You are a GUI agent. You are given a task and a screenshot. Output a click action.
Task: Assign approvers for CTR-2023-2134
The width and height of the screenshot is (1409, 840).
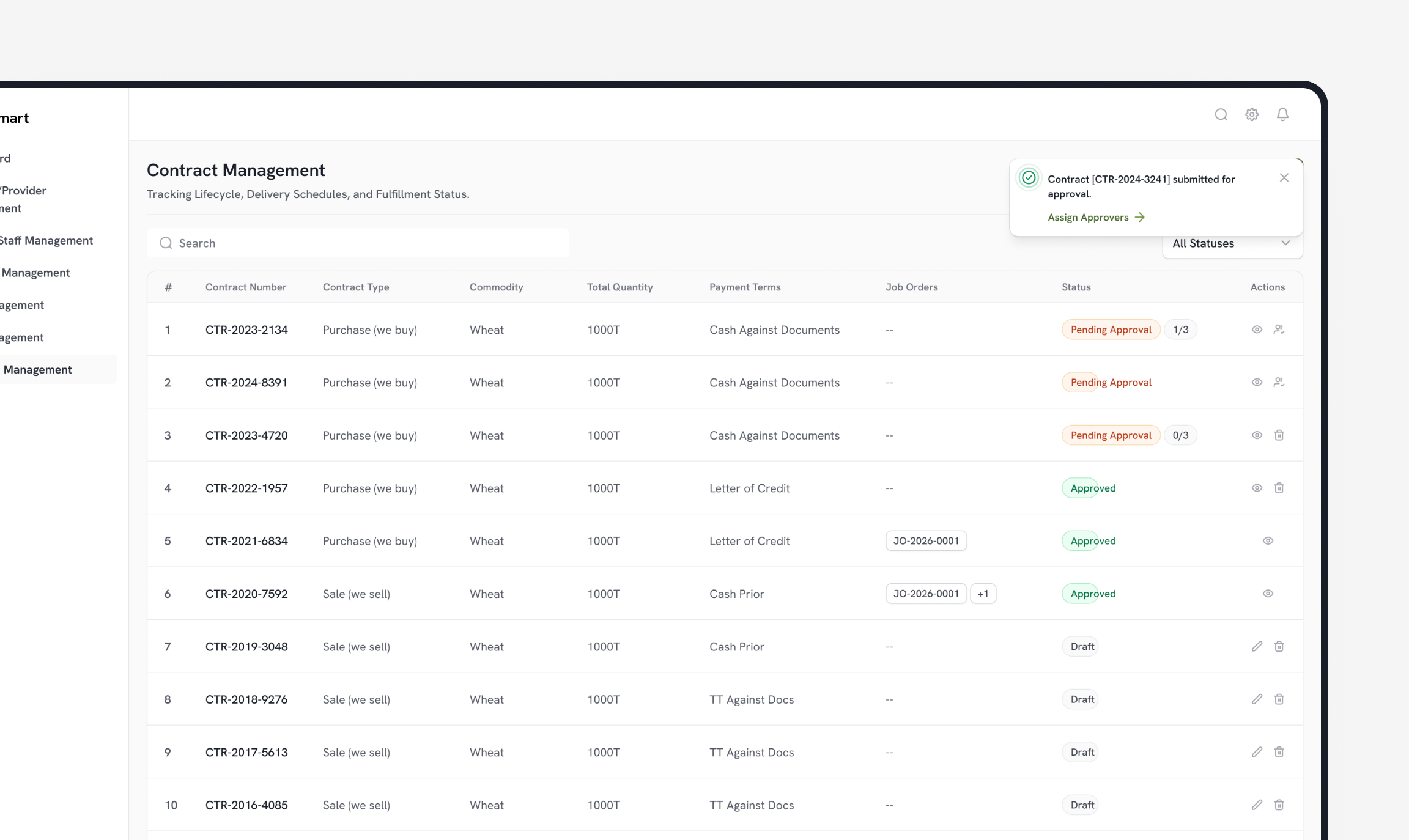tap(1279, 330)
